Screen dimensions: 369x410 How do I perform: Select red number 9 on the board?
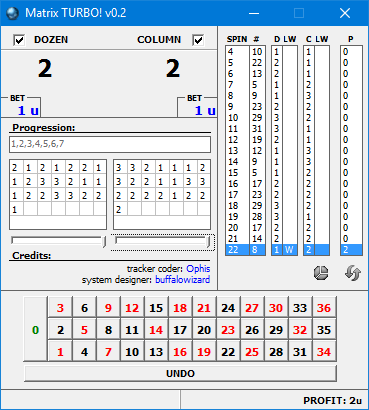click(x=108, y=308)
